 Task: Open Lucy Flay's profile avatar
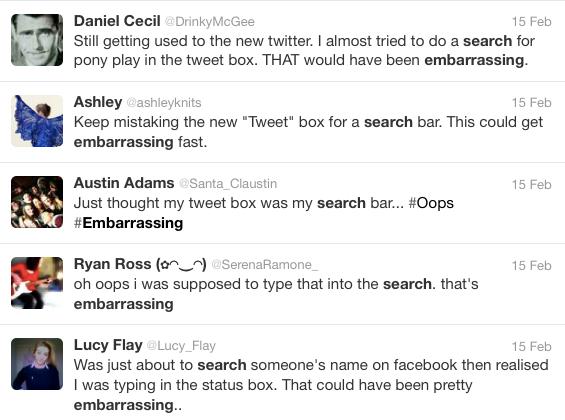37,364
